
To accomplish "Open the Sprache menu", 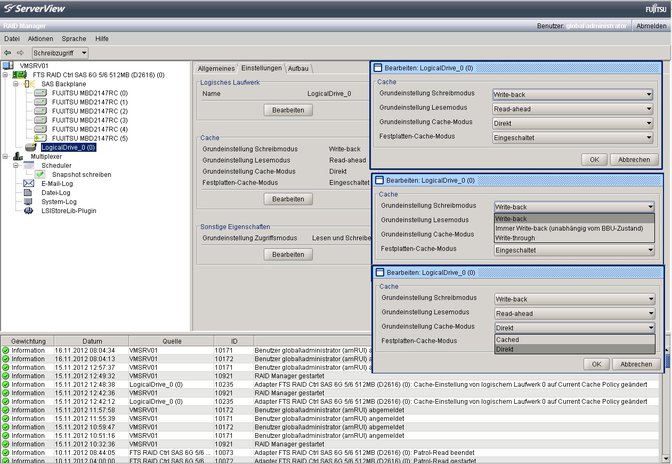I will click(x=74, y=39).
